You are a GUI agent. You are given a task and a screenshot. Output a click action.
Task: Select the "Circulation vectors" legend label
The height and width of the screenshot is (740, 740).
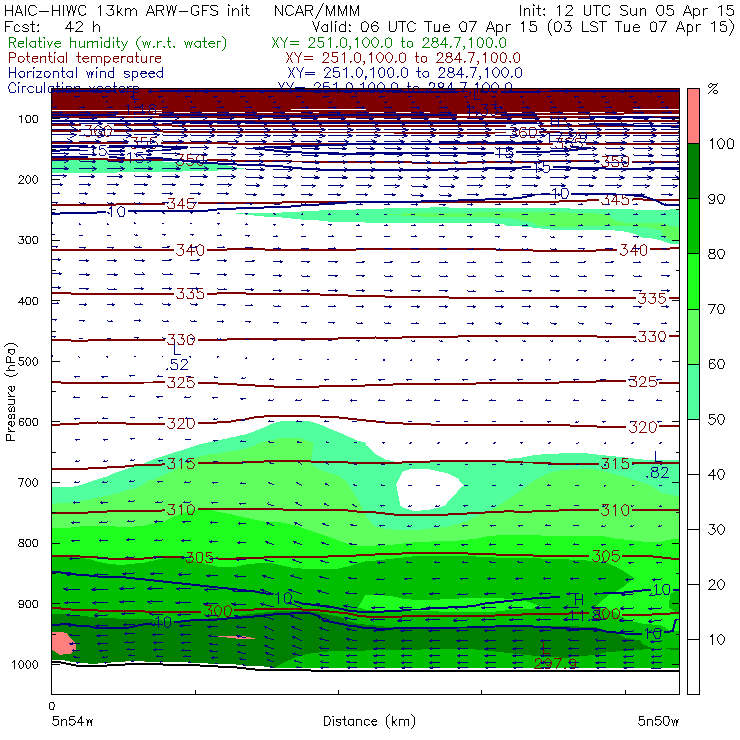click(x=73, y=87)
